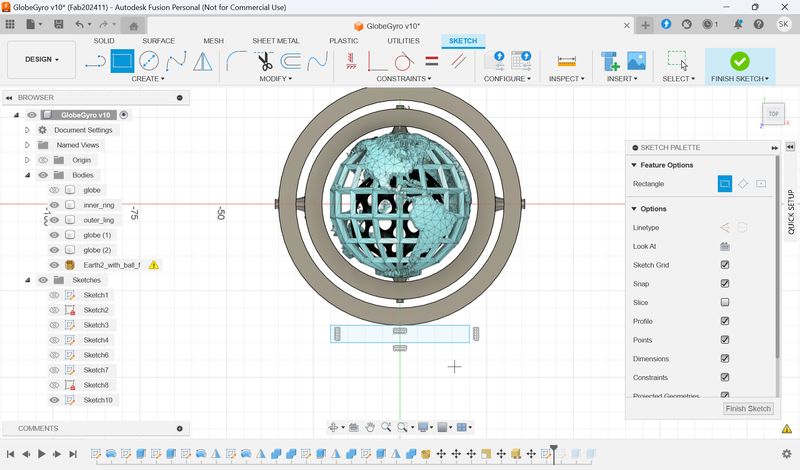Select the Mirror sketch tool
This screenshot has height=470, width=800.
[203, 61]
